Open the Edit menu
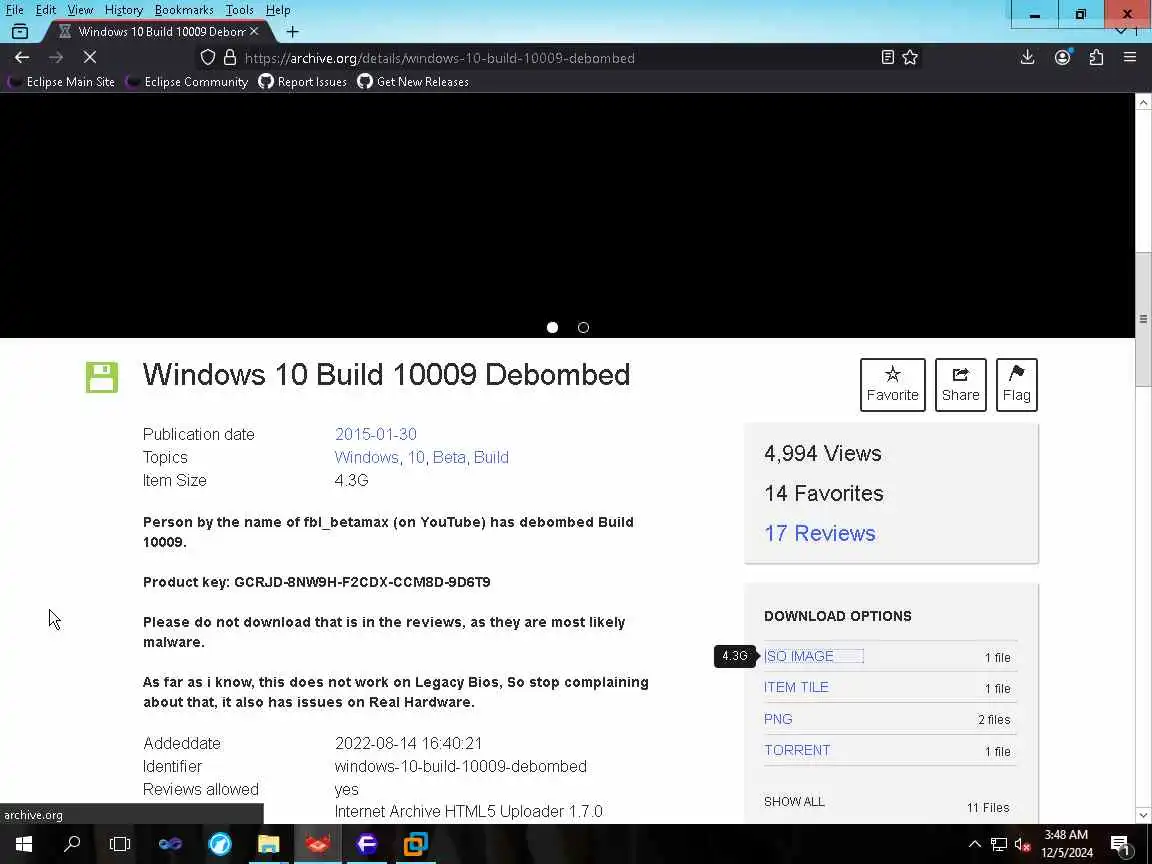The height and width of the screenshot is (864, 1152). pyautogui.click(x=46, y=10)
